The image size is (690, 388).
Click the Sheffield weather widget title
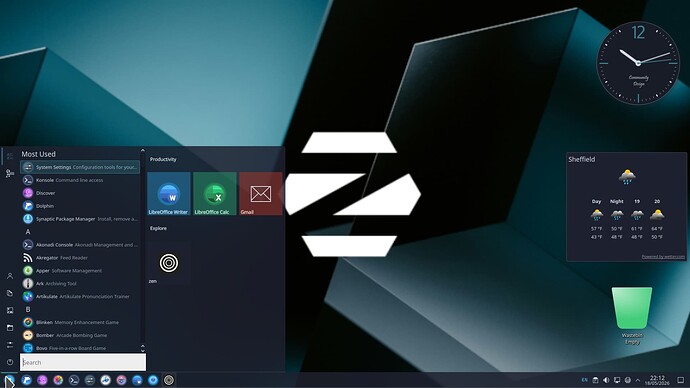click(582, 159)
